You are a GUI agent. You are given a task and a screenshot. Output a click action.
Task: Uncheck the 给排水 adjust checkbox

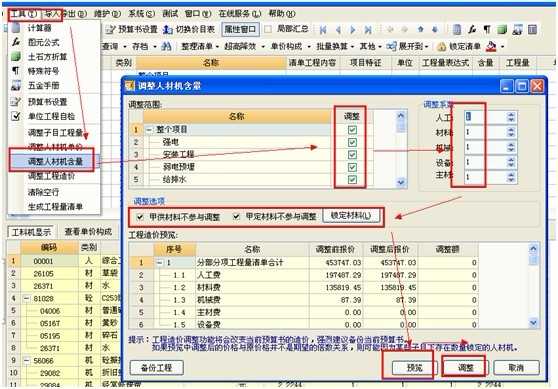click(x=352, y=179)
